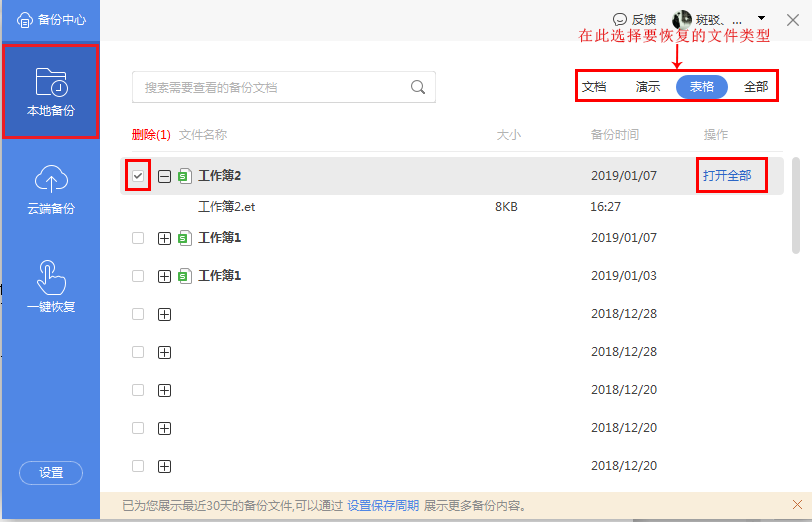Screen dimensions: 812x522
Task: Switch to the 文档 file type tab
Action: 594,86
